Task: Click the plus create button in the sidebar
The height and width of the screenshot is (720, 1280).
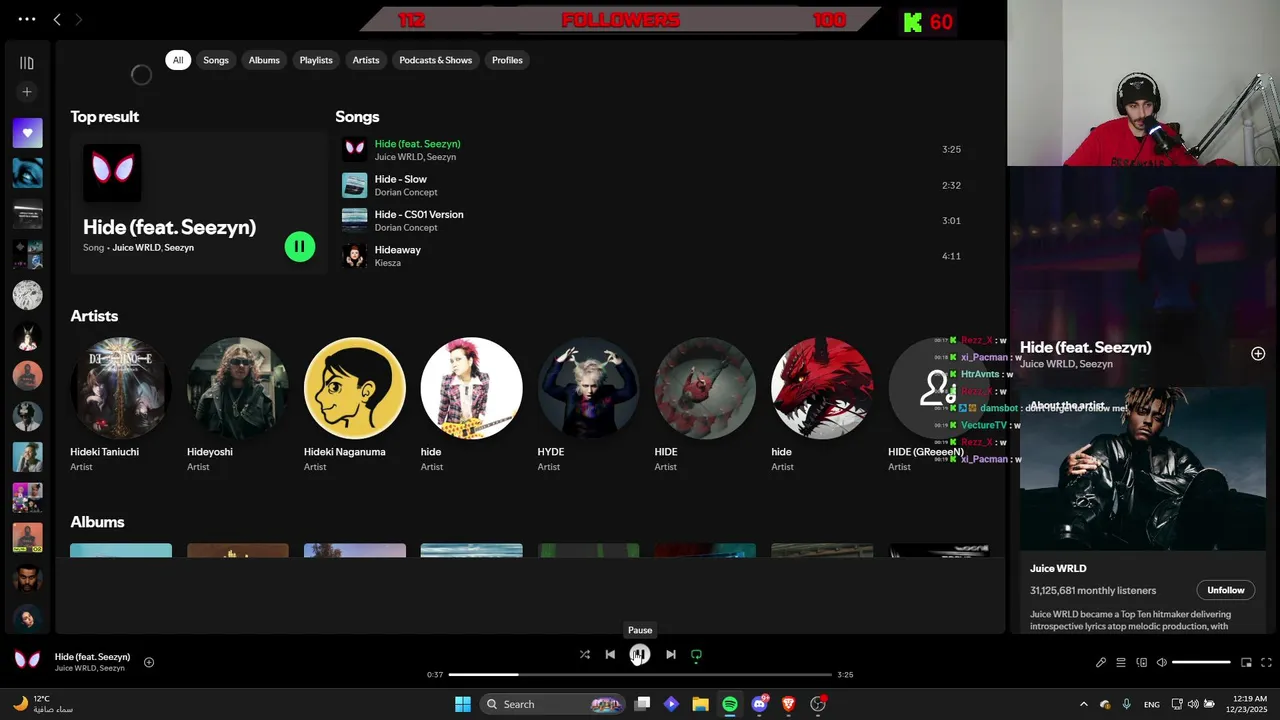Action: click(27, 92)
